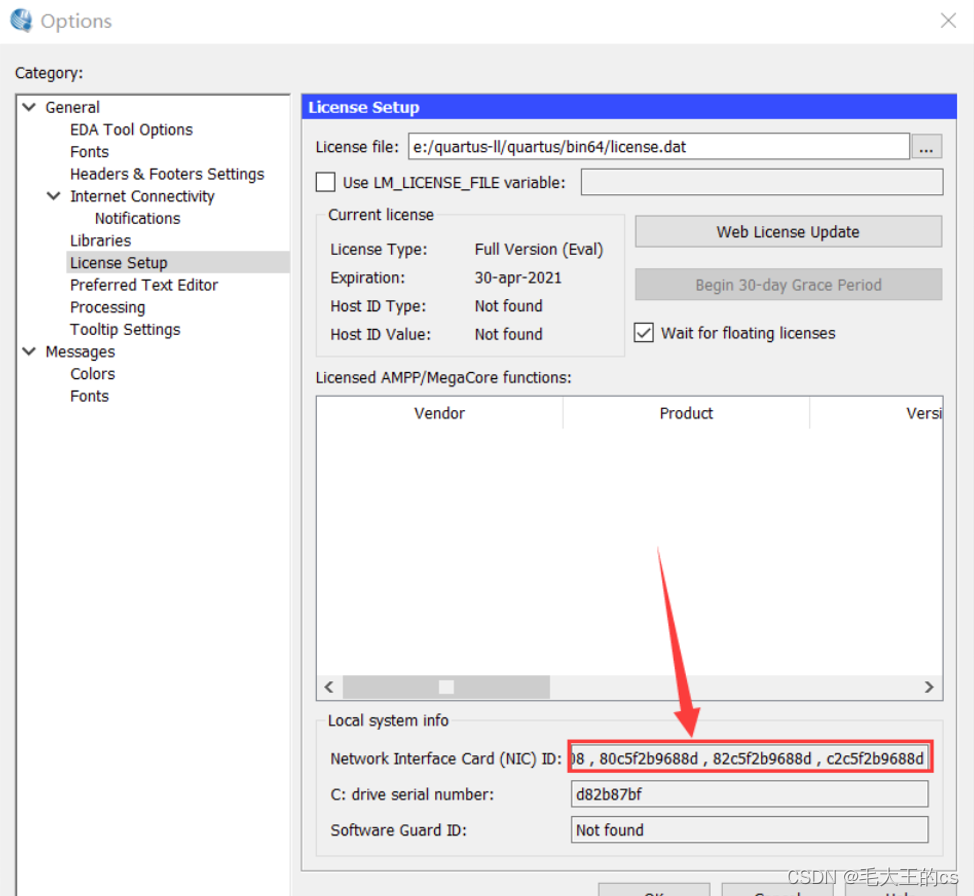Open the license file browse button
Image resolution: width=974 pixels, height=896 pixels.
(926, 146)
